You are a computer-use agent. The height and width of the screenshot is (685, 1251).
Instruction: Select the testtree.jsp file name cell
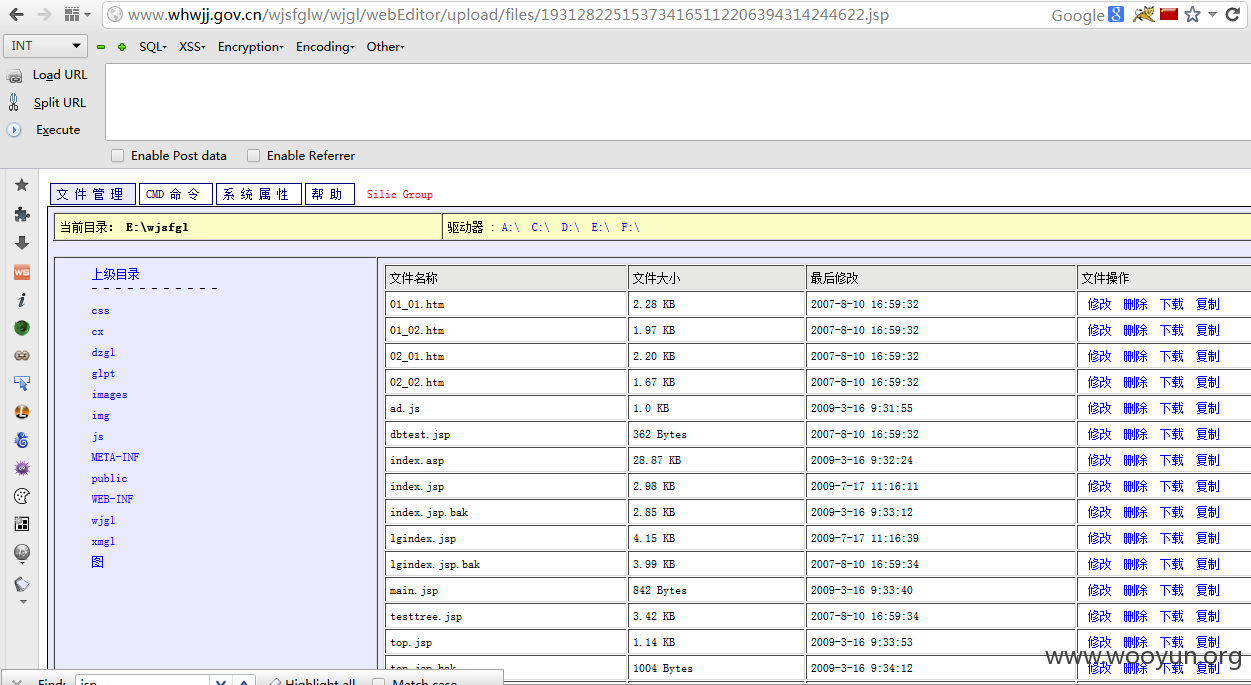click(506, 616)
